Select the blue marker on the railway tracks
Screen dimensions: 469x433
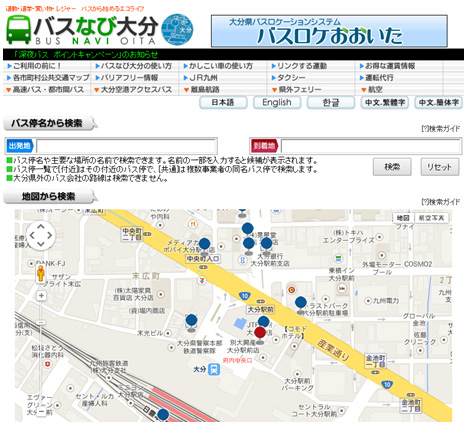coord(163,415)
